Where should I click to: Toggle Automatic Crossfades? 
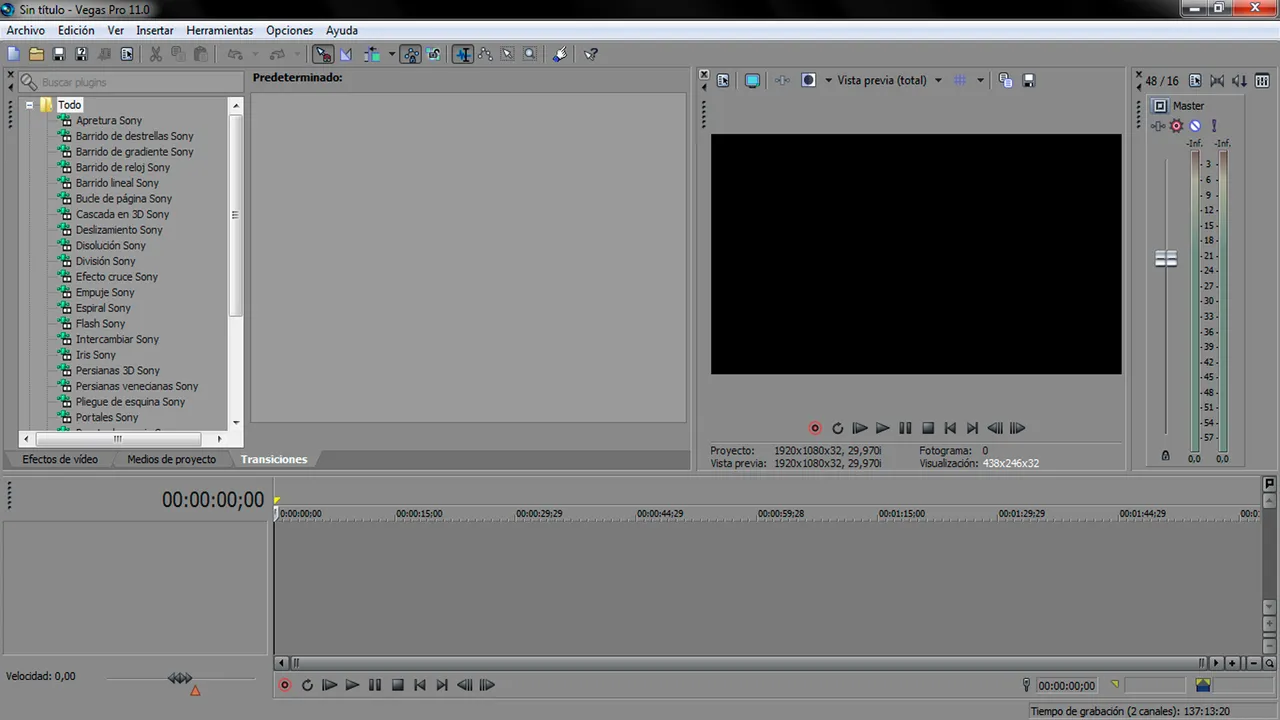coord(346,54)
